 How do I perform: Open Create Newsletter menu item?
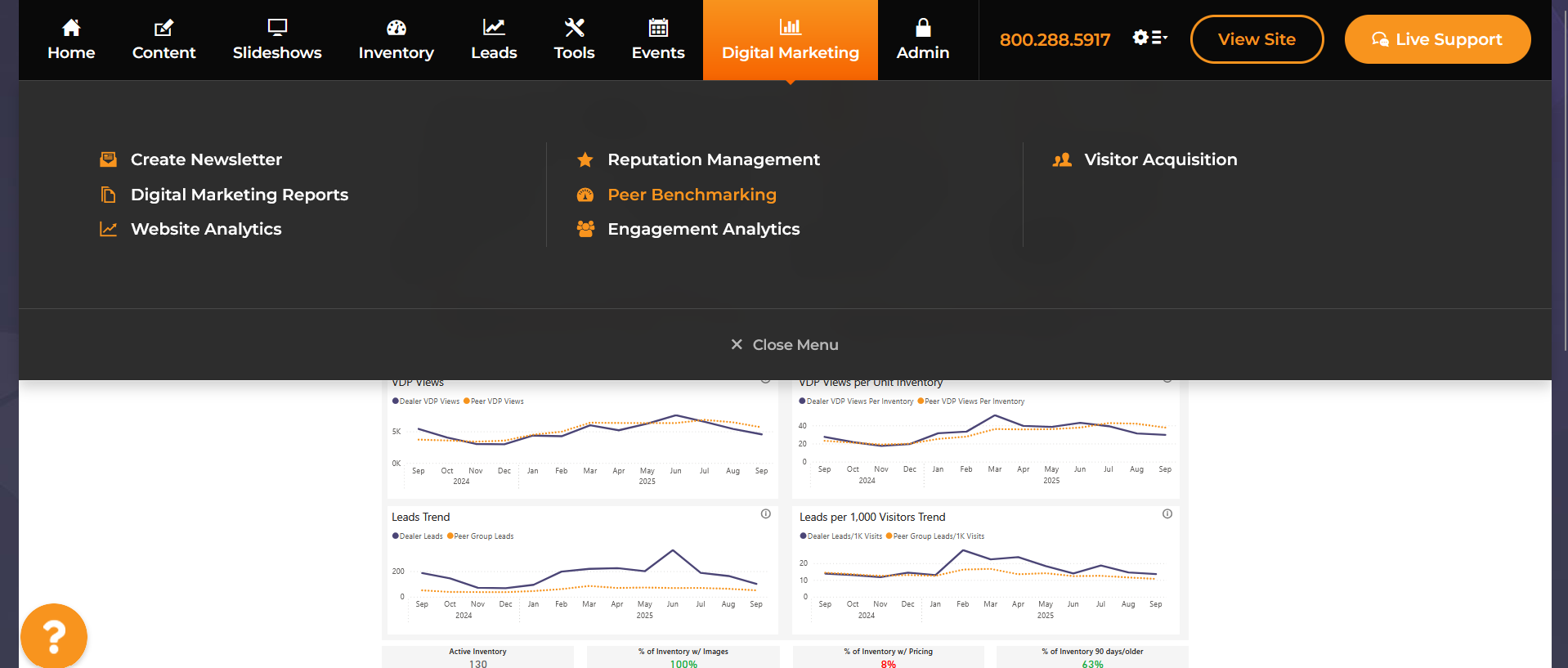point(206,159)
